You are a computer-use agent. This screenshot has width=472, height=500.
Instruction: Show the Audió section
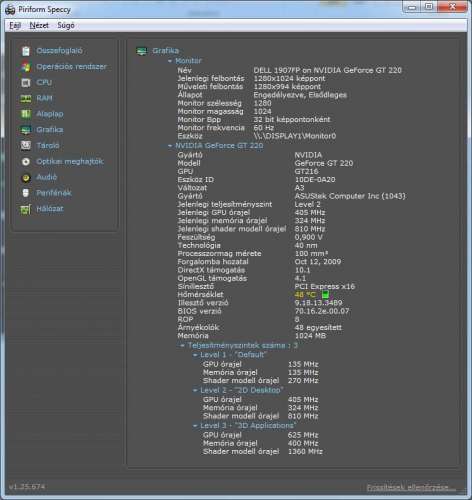click(47, 177)
